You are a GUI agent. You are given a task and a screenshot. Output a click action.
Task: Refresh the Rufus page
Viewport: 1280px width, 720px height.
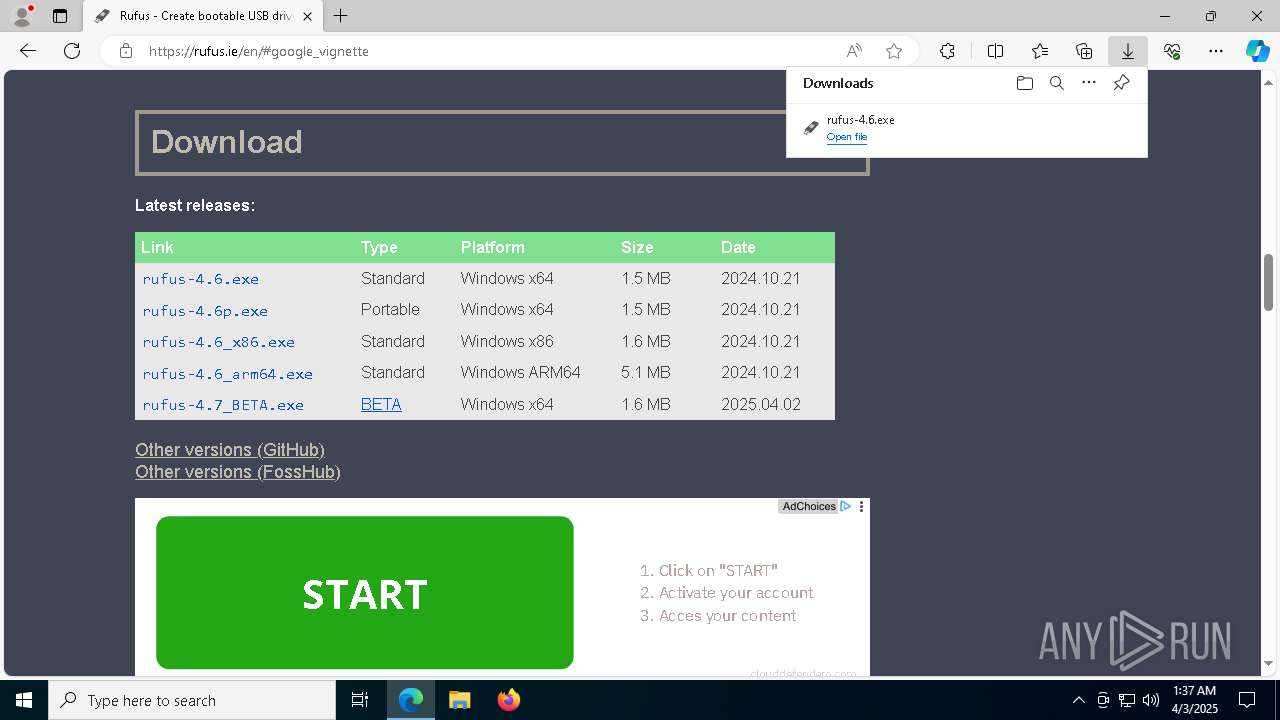72,51
